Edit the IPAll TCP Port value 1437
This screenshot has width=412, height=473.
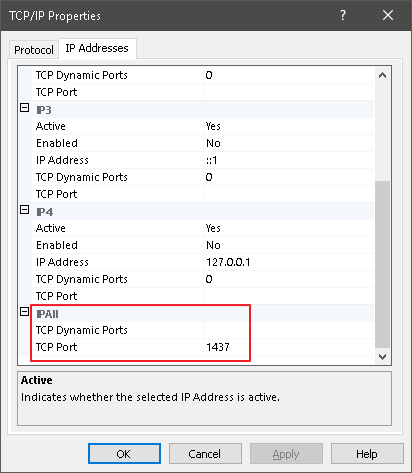(x=289, y=347)
